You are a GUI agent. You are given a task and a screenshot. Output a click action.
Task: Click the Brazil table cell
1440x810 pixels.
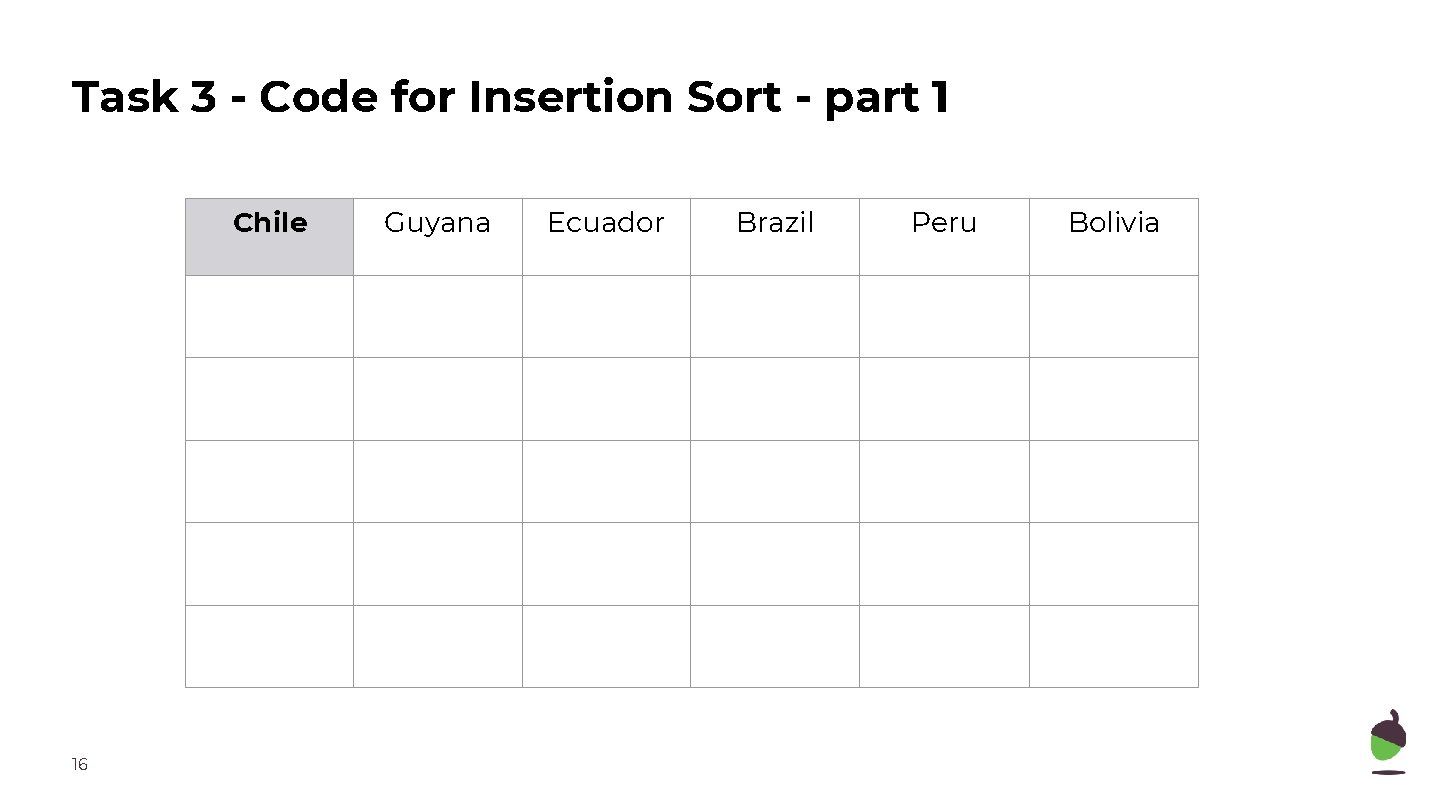point(775,236)
